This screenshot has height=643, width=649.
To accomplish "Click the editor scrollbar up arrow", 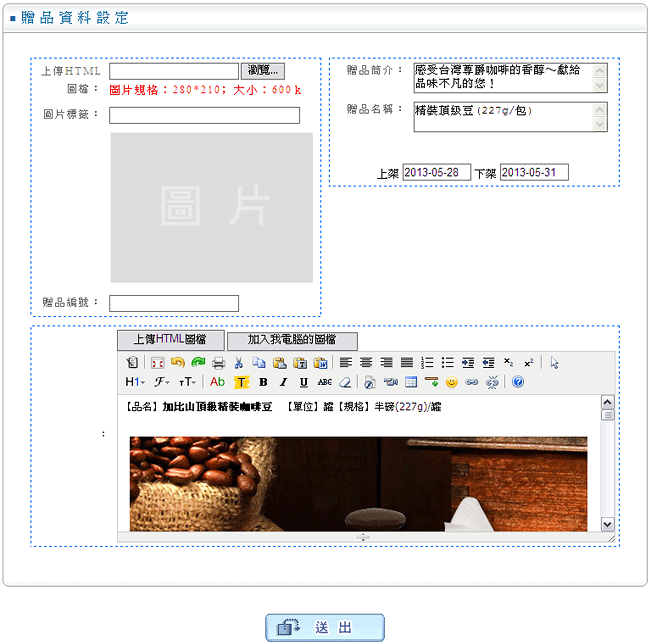I will [x=607, y=402].
